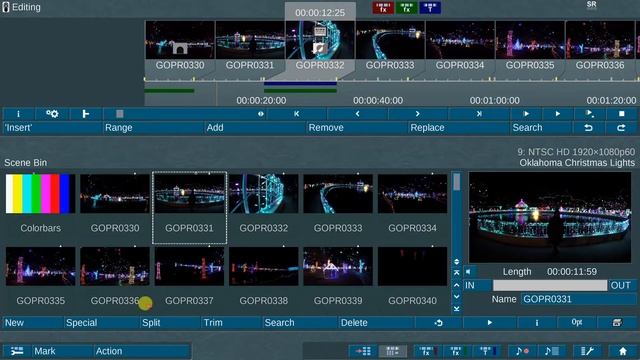Delete the selected scene
The width and height of the screenshot is (640, 360).
pos(376,323)
